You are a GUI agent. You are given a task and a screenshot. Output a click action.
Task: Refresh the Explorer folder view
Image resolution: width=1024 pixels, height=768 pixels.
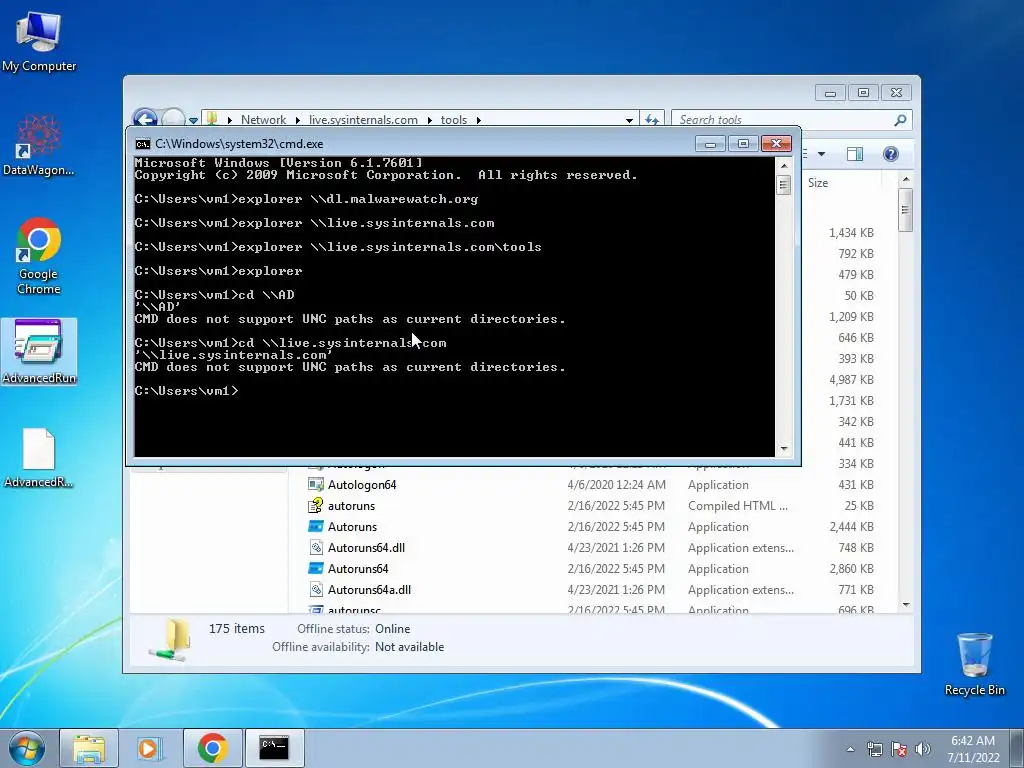pos(652,120)
